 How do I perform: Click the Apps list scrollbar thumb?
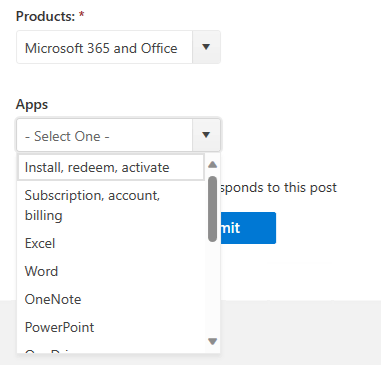pos(212,209)
